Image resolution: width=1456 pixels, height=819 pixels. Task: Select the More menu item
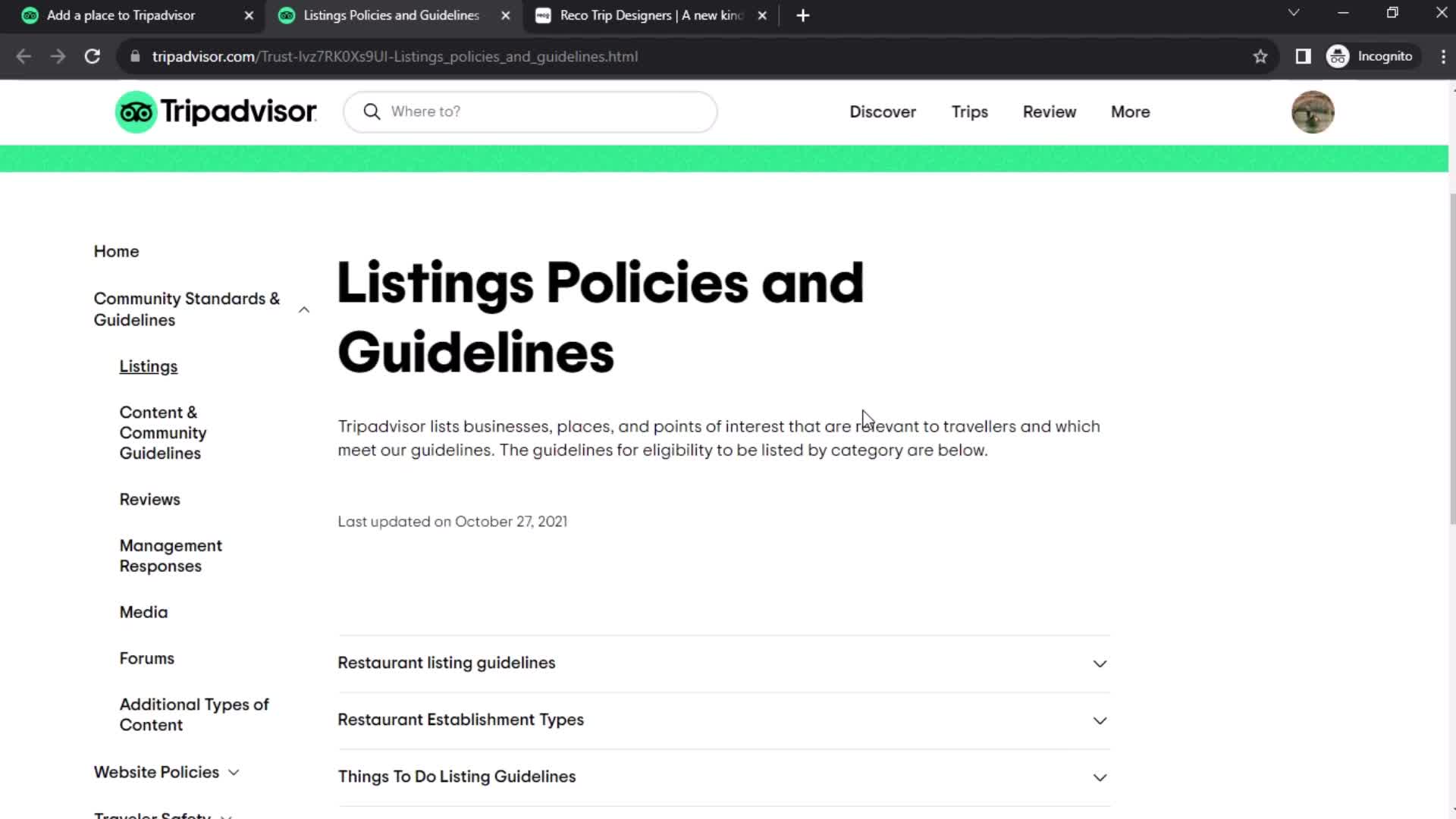(x=1130, y=111)
